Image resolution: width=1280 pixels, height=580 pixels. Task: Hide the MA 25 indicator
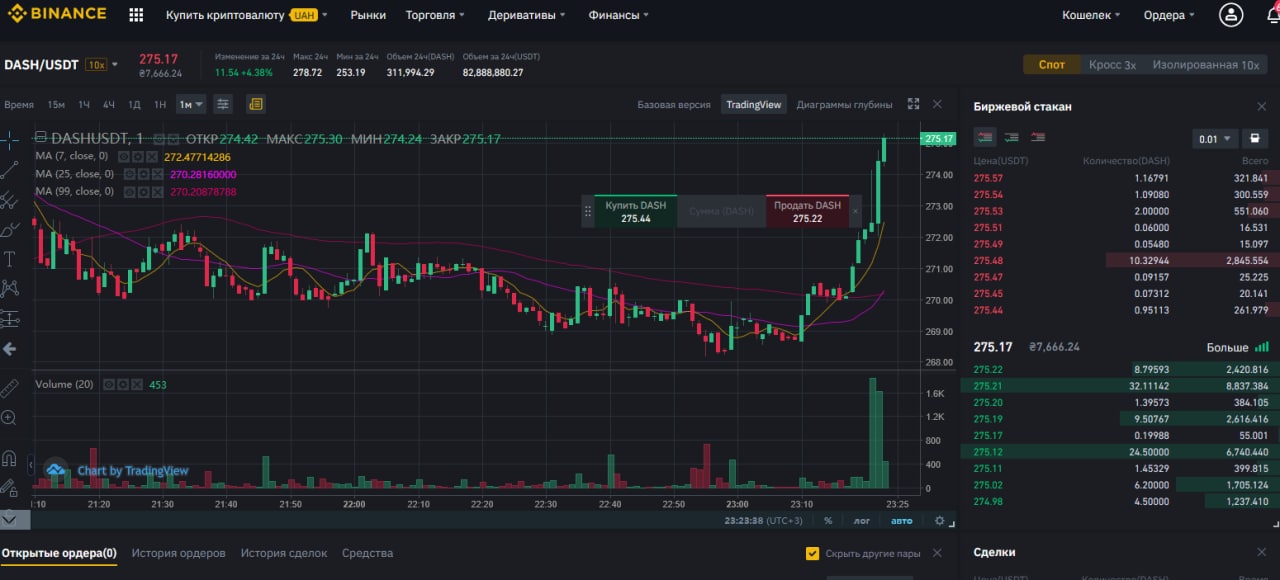coord(131,174)
